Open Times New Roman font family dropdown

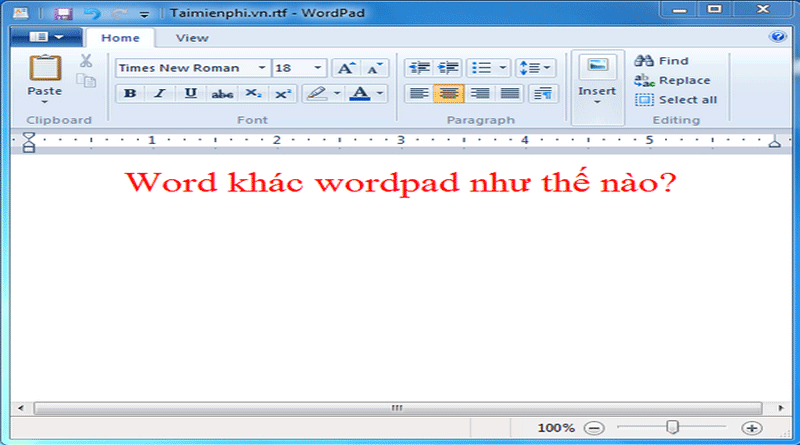[262, 68]
